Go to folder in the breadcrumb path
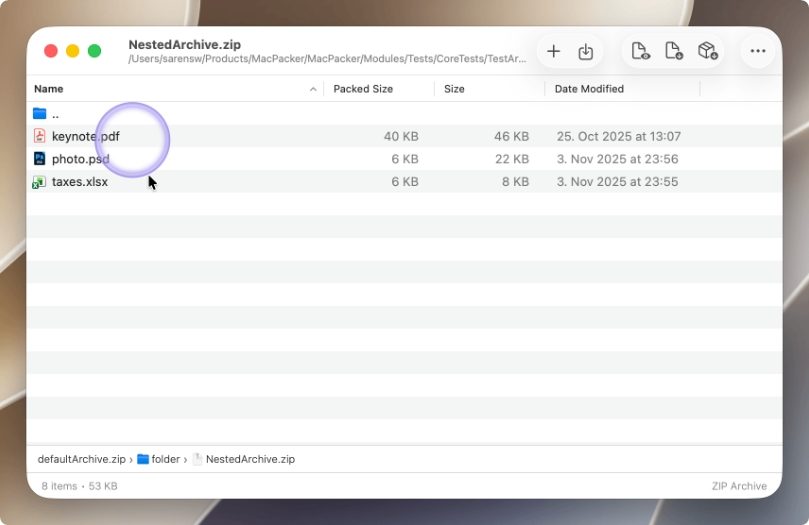Image resolution: width=809 pixels, height=525 pixels. [166, 459]
